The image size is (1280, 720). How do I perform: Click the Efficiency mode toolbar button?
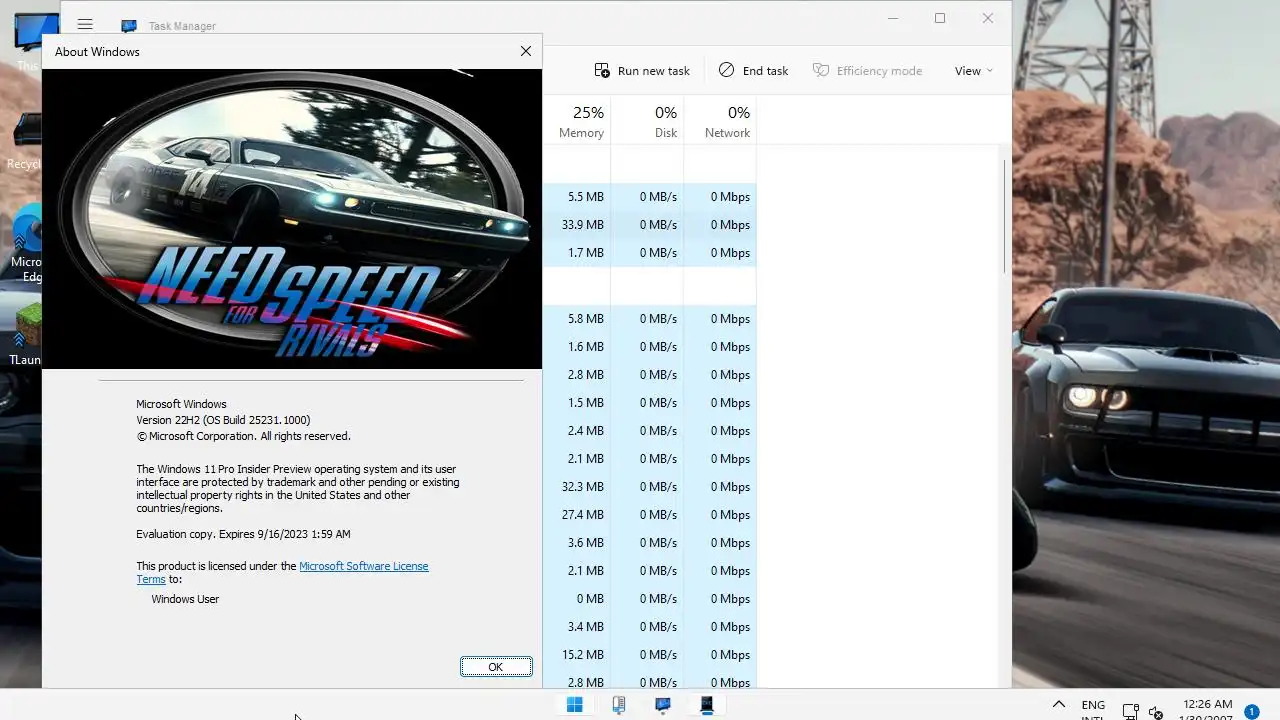867,71
